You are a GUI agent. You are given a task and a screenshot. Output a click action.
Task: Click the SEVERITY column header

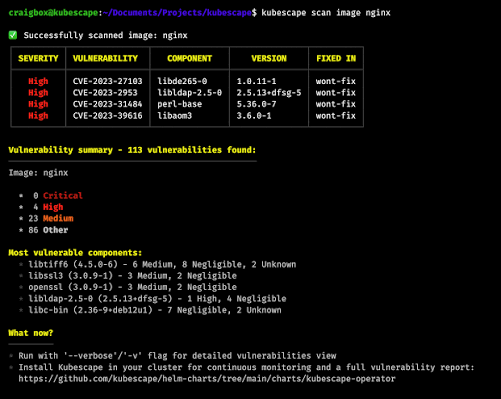click(38, 58)
